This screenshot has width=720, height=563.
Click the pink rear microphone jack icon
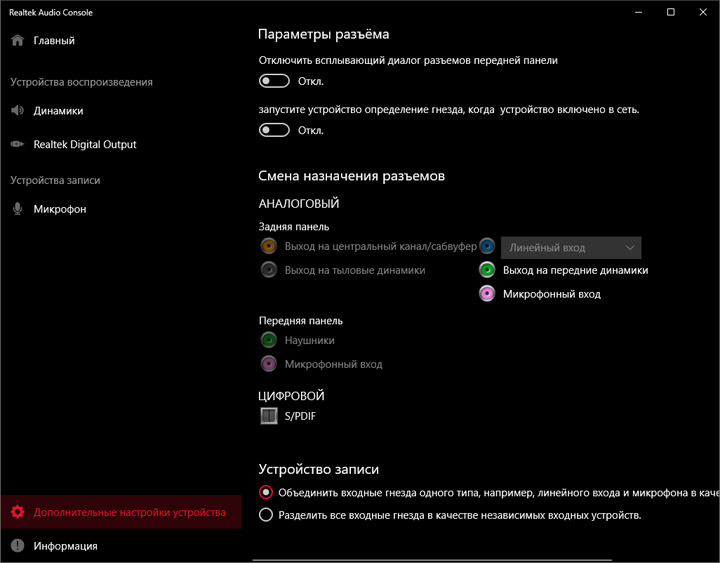[x=487, y=294]
